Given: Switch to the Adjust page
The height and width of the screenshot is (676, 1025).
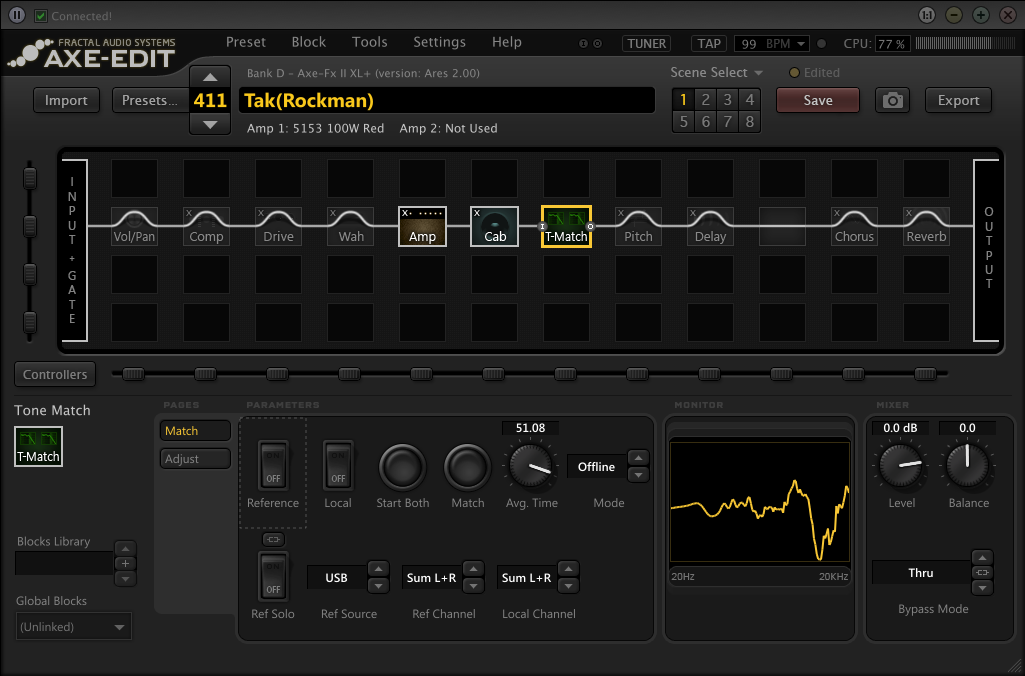Looking at the screenshot, I should tap(195, 459).
